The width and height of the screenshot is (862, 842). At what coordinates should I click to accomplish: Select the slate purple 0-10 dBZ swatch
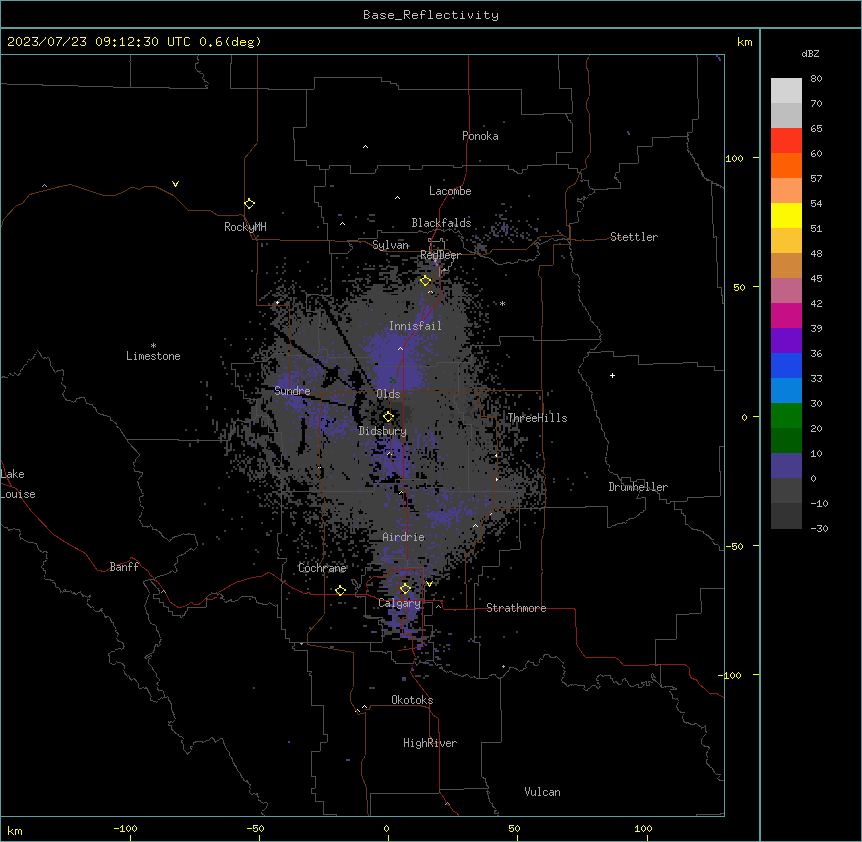(786, 466)
